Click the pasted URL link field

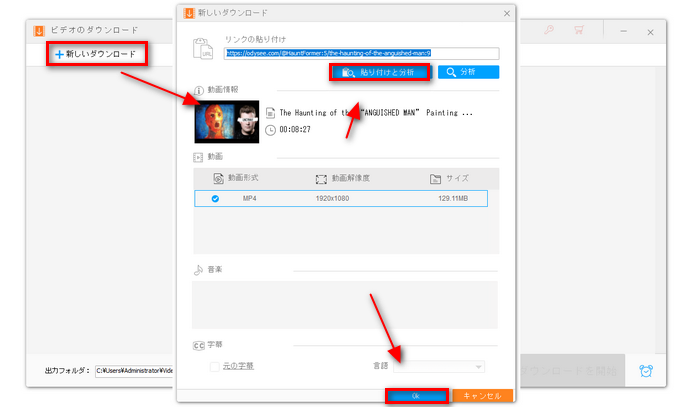click(x=362, y=53)
